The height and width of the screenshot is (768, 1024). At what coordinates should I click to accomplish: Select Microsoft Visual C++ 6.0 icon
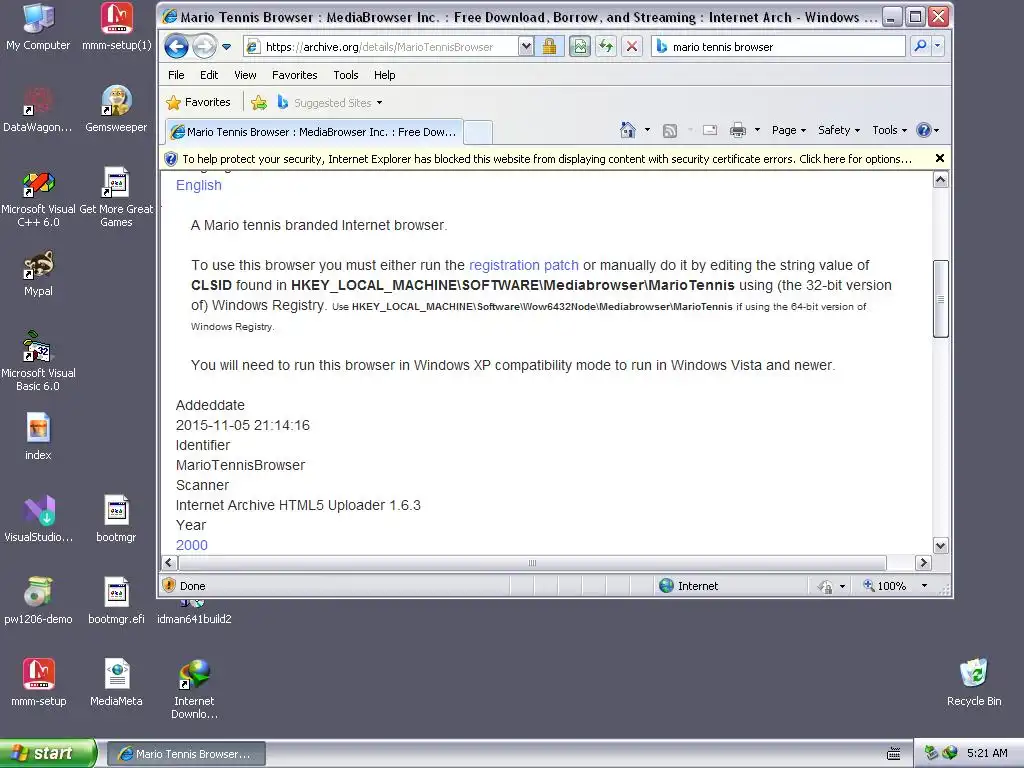[38, 199]
